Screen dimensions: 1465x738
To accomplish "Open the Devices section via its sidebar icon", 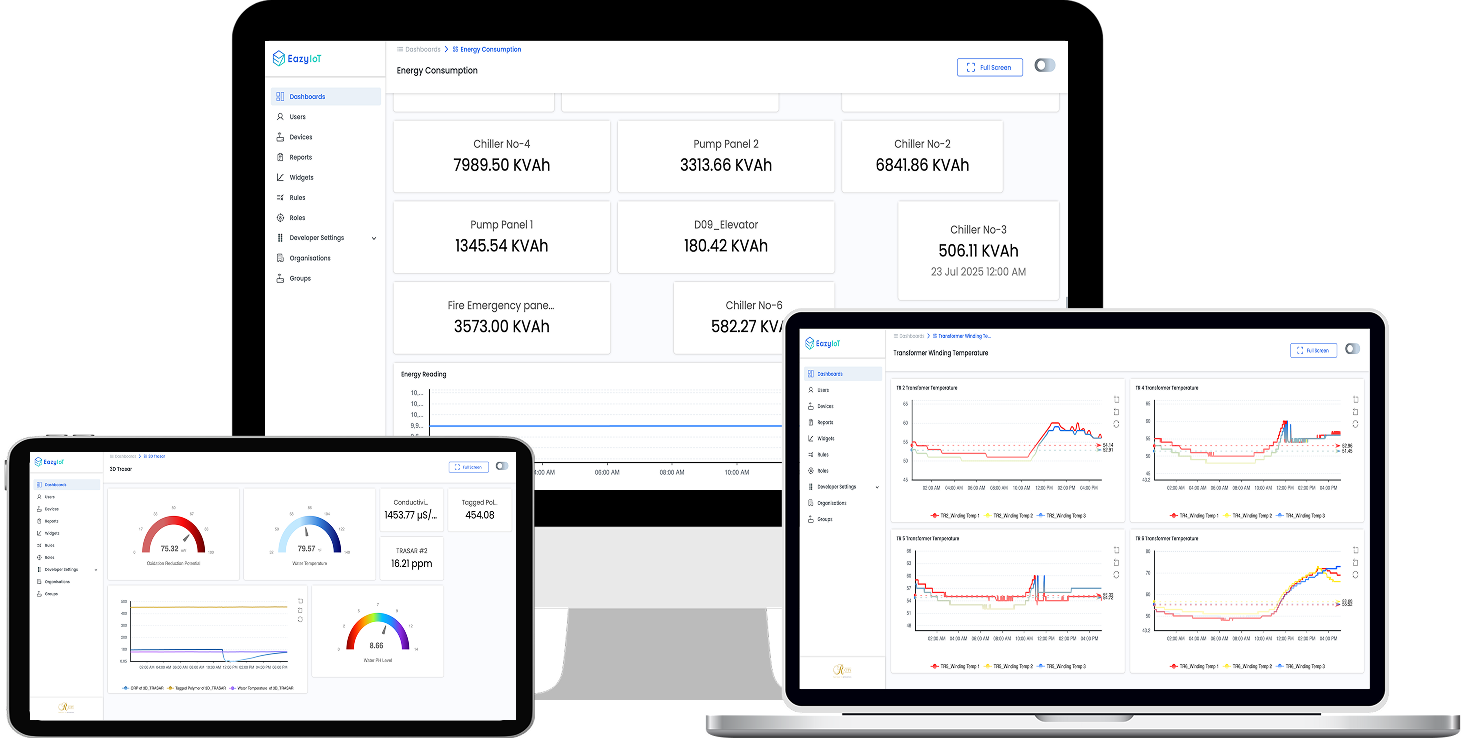I will pos(280,136).
